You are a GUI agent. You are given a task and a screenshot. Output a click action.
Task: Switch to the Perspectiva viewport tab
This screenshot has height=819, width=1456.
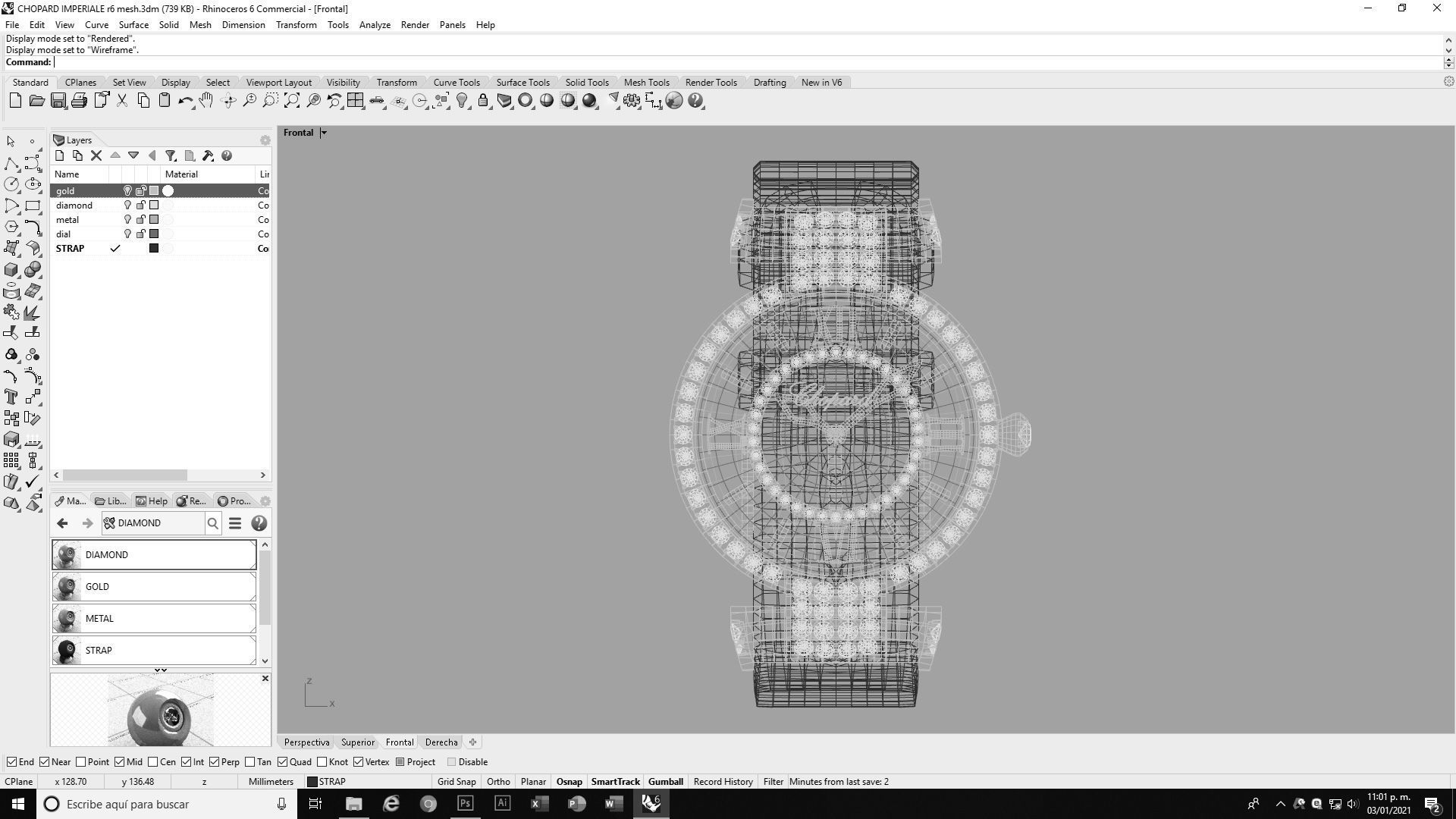coord(306,742)
